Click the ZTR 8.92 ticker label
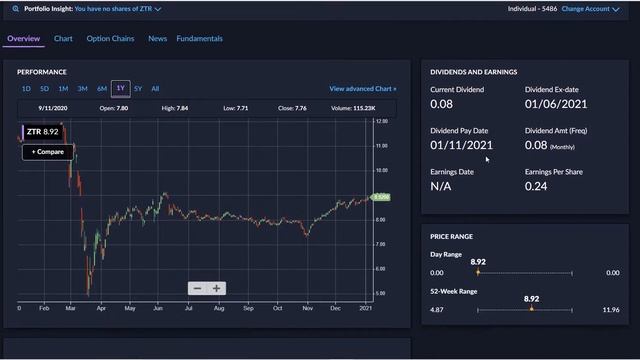The height and width of the screenshot is (360, 640). [x=42, y=132]
